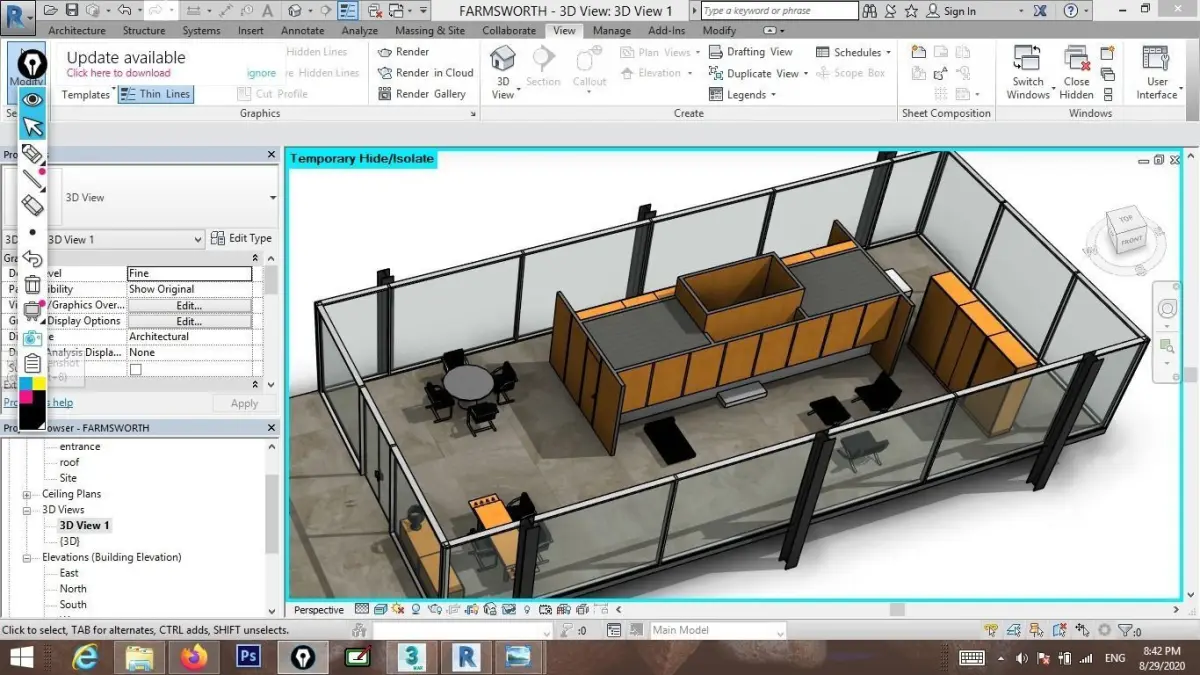
Task: Switch to the Architecture ribbon tab
Action: 76,30
